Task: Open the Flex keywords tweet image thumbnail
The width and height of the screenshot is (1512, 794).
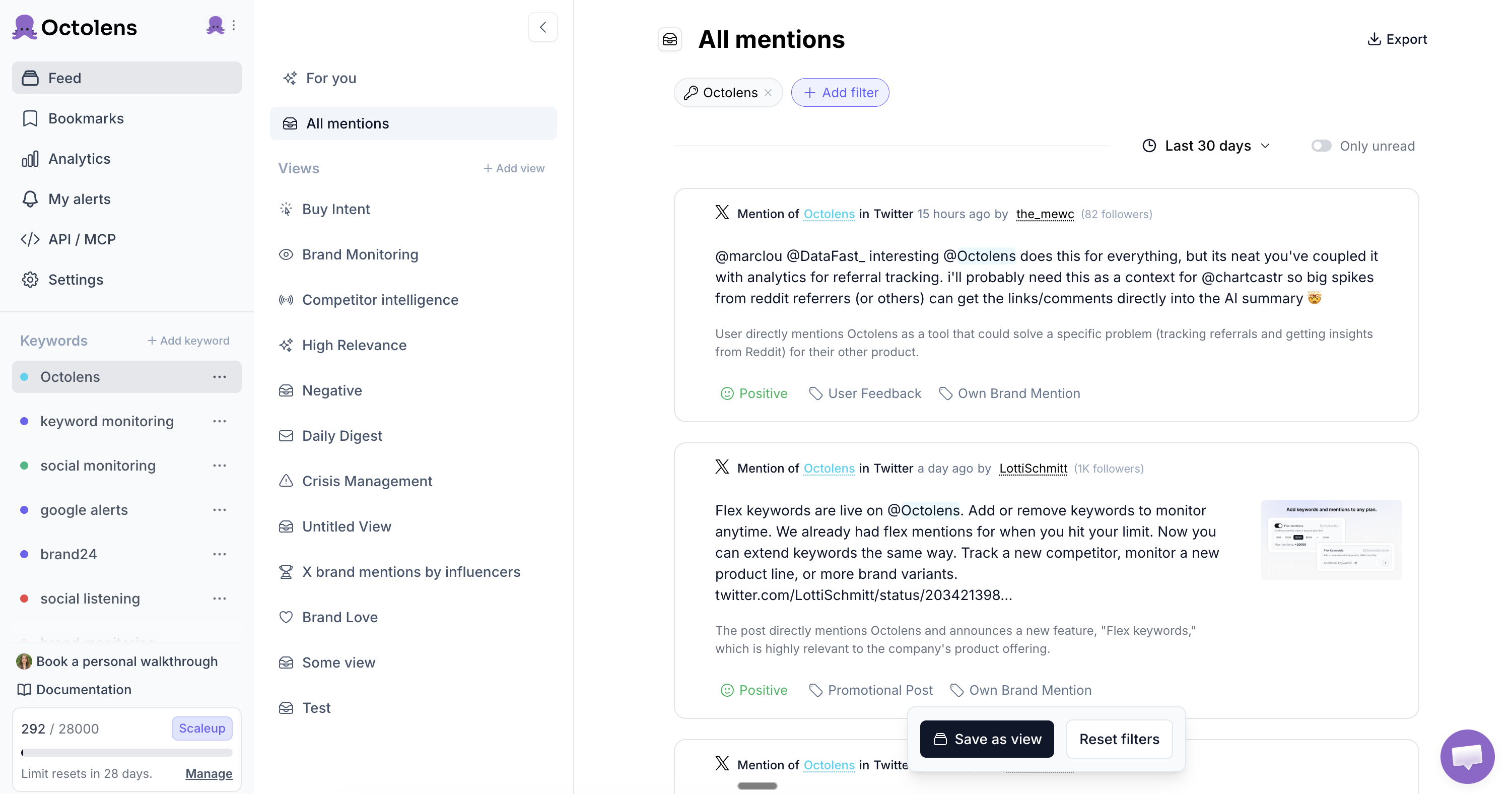Action: pyautogui.click(x=1331, y=540)
